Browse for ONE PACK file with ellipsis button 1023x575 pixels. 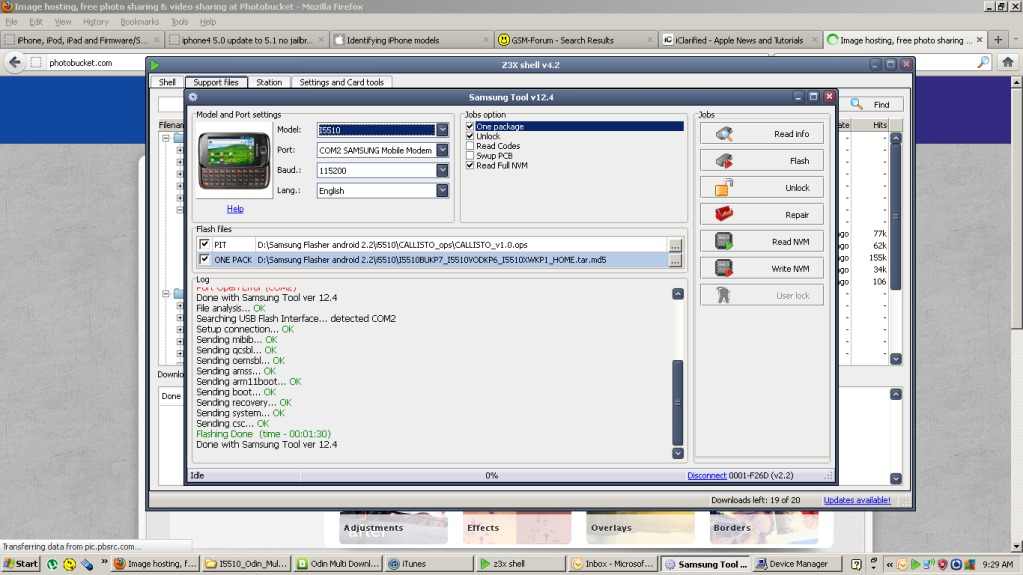coord(675,260)
